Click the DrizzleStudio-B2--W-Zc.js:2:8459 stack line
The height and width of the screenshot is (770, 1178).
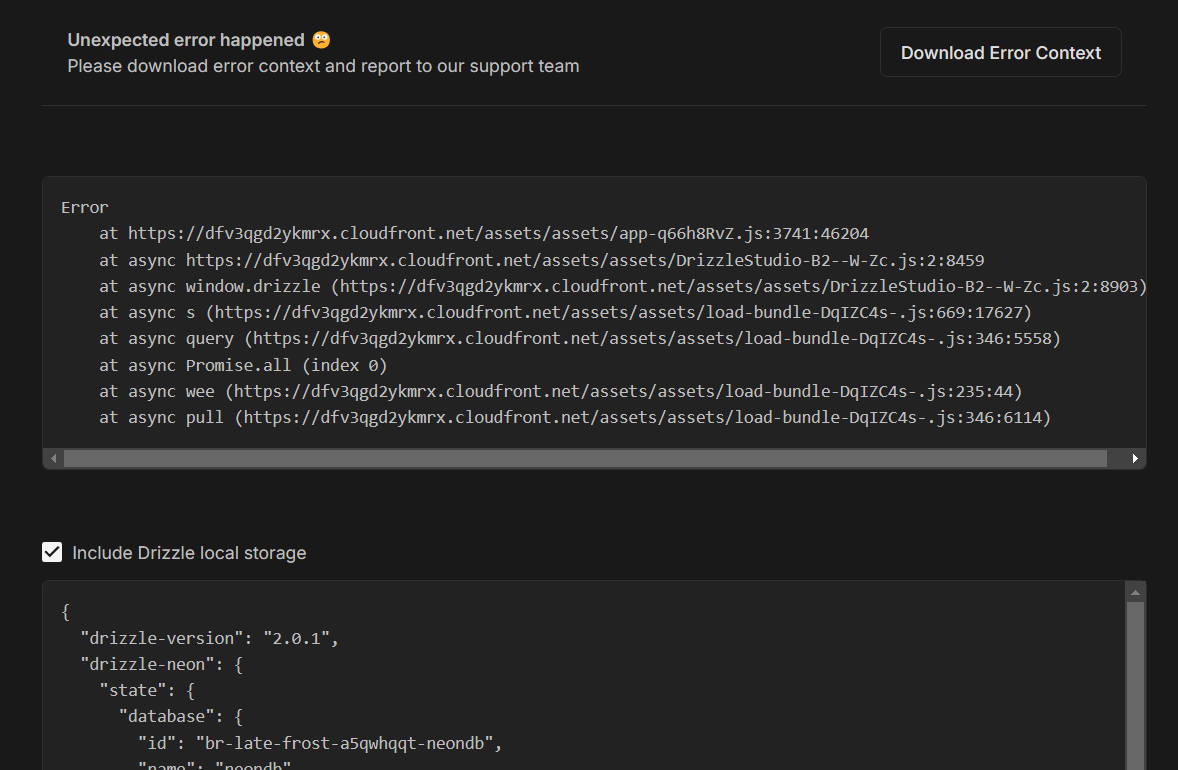(542, 260)
